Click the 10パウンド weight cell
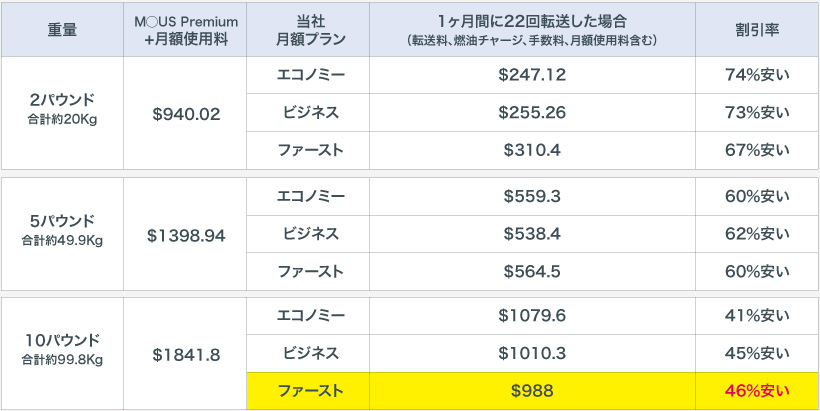The height and width of the screenshot is (411, 820). tap(62, 348)
